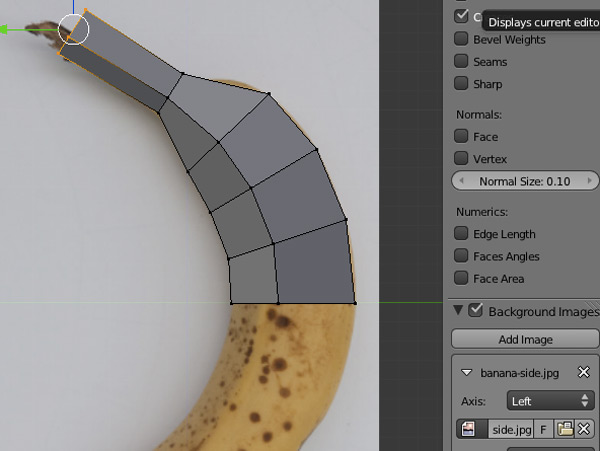Open image file folder icon
600x451 pixels.
[564, 429]
